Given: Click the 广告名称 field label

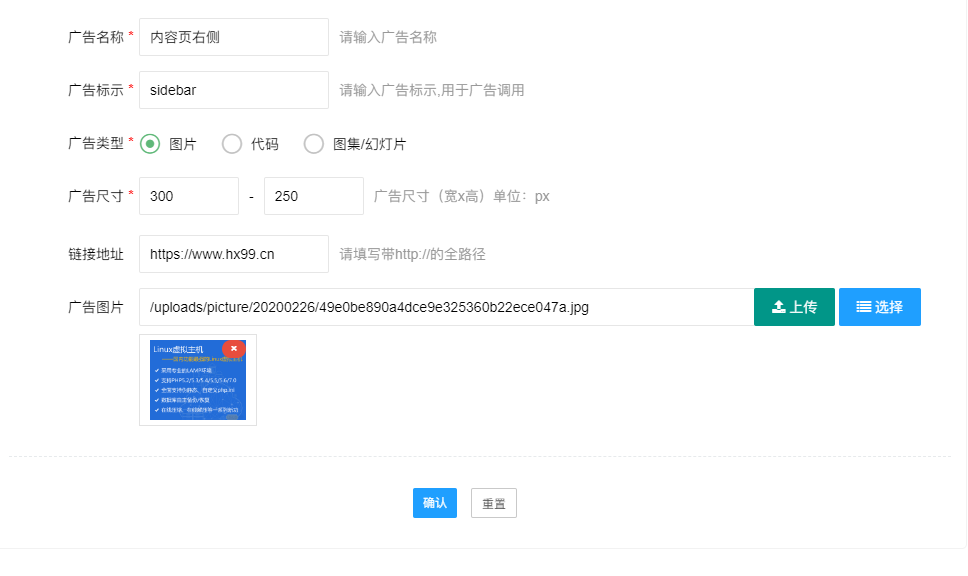Looking at the screenshot, I should pyautogui.click(x=96, y=37).
